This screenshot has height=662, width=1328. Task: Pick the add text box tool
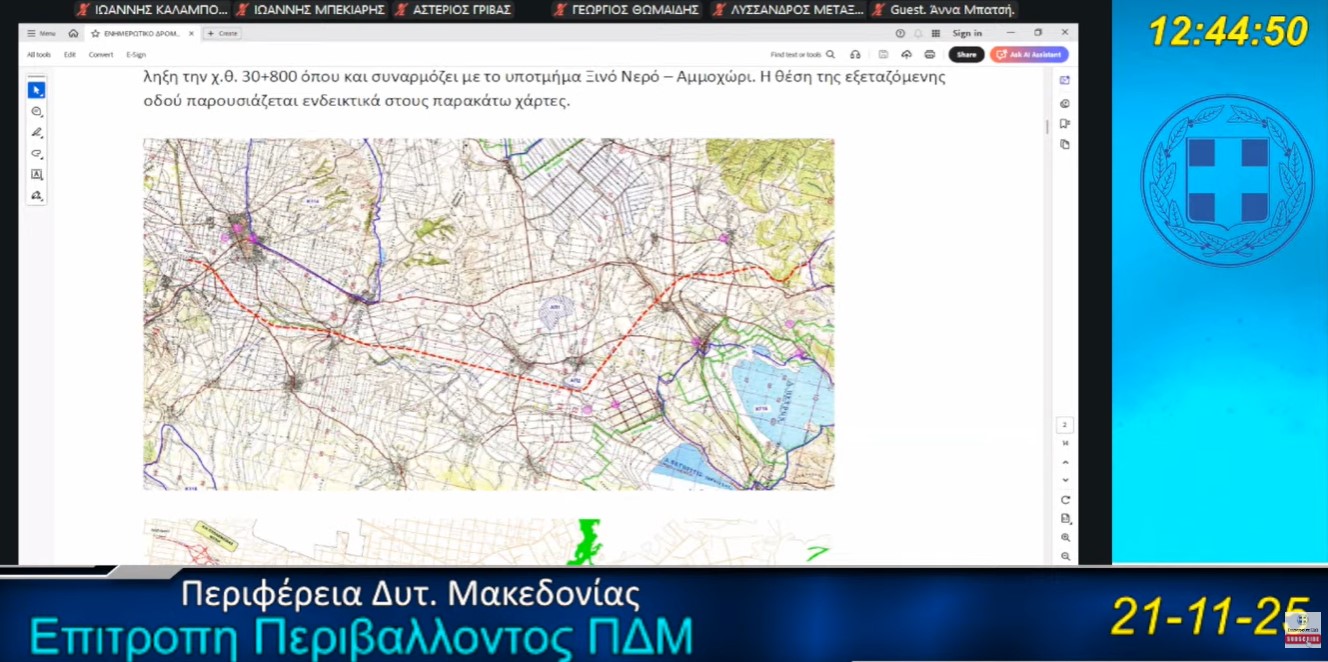[36, 175]
